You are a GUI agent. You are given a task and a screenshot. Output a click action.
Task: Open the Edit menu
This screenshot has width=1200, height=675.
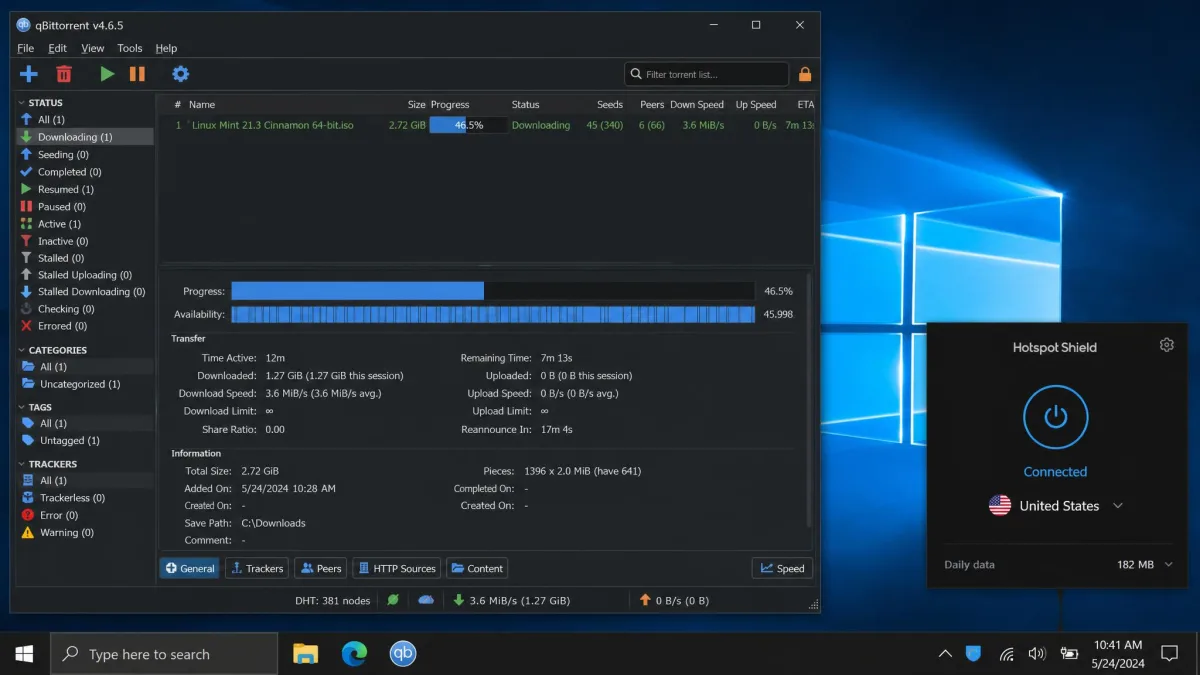(58, 48)
